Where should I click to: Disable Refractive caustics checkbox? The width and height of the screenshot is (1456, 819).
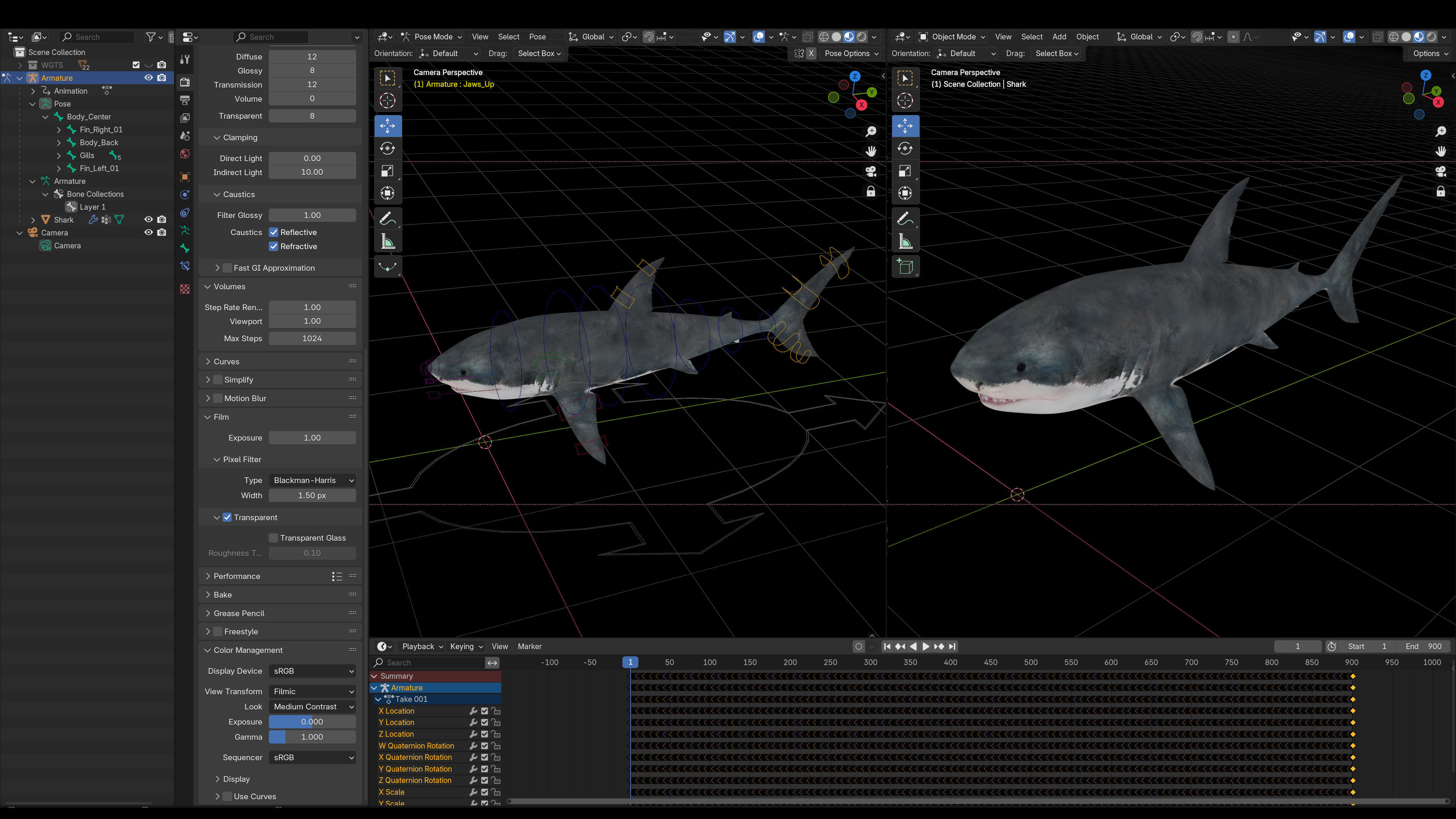click(x=273, y=246)
